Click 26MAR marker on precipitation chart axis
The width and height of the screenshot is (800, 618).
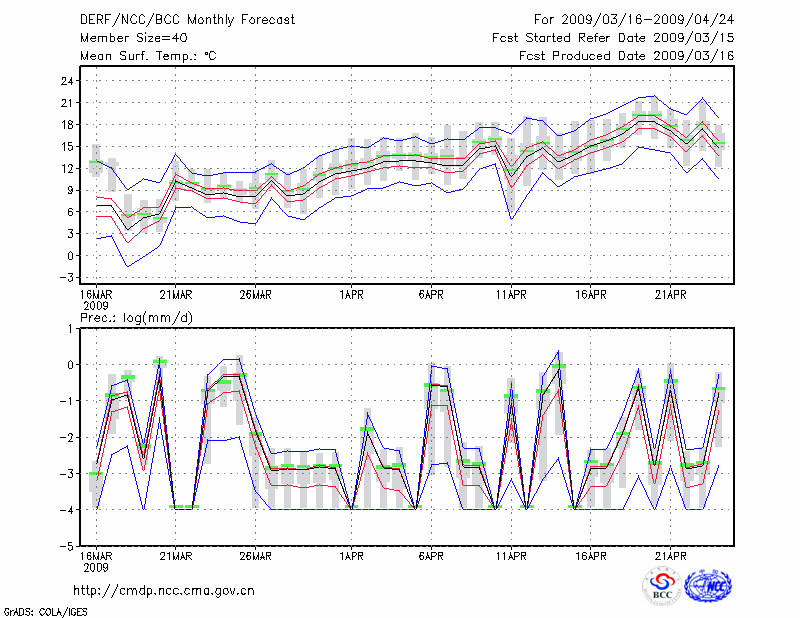tap(255, 556)
